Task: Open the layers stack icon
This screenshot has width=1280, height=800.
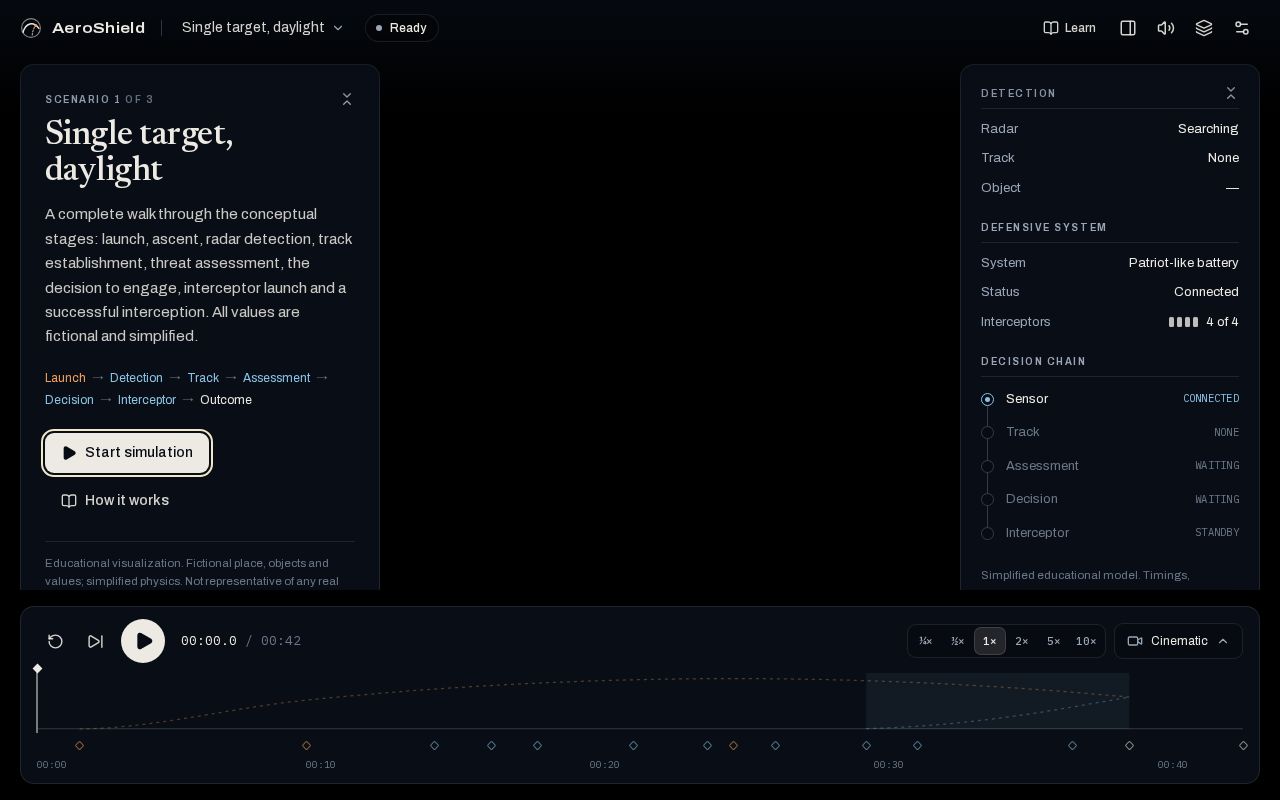Action: point(1204,28)
